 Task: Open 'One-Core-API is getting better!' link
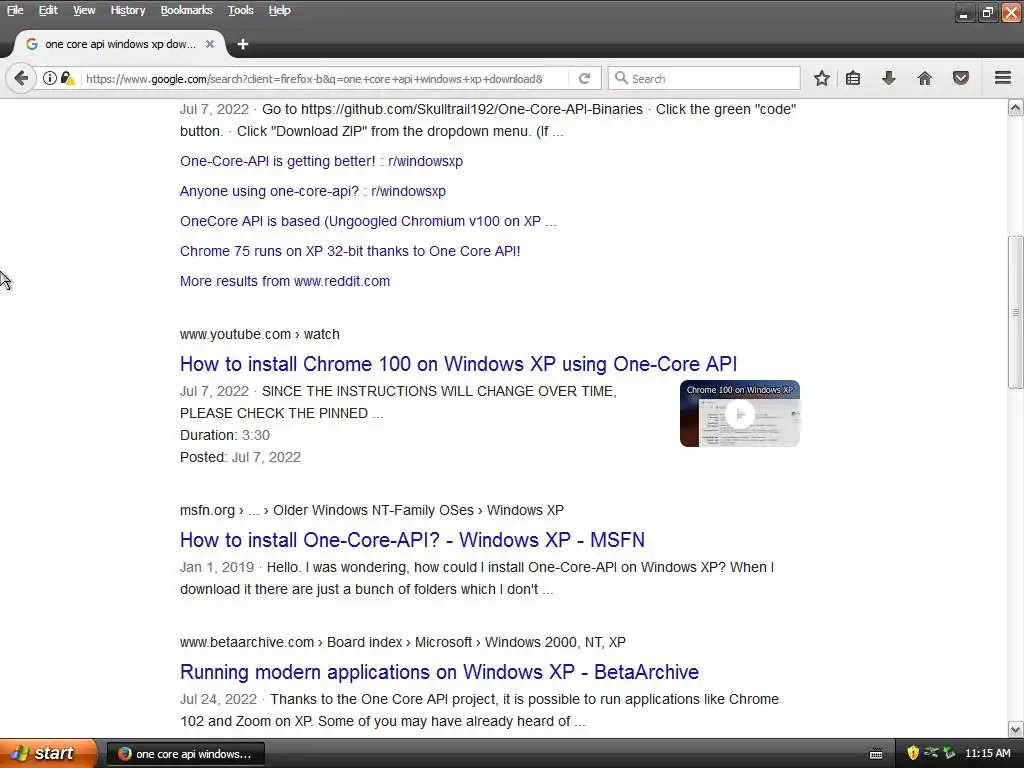pos(321,161)
